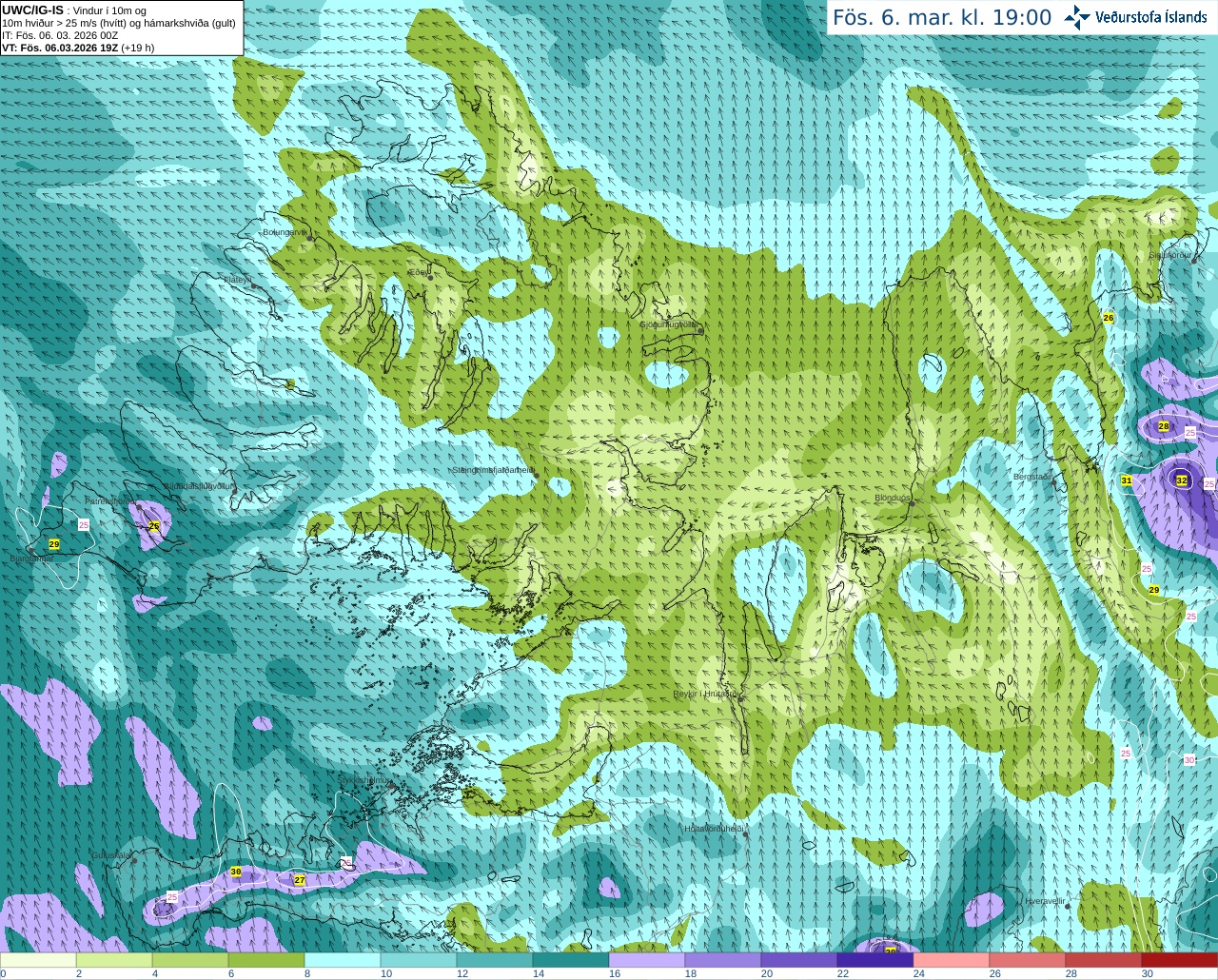Click the Bjargtangar station label
Screen dimensions: 1218x980
[30, 559]
